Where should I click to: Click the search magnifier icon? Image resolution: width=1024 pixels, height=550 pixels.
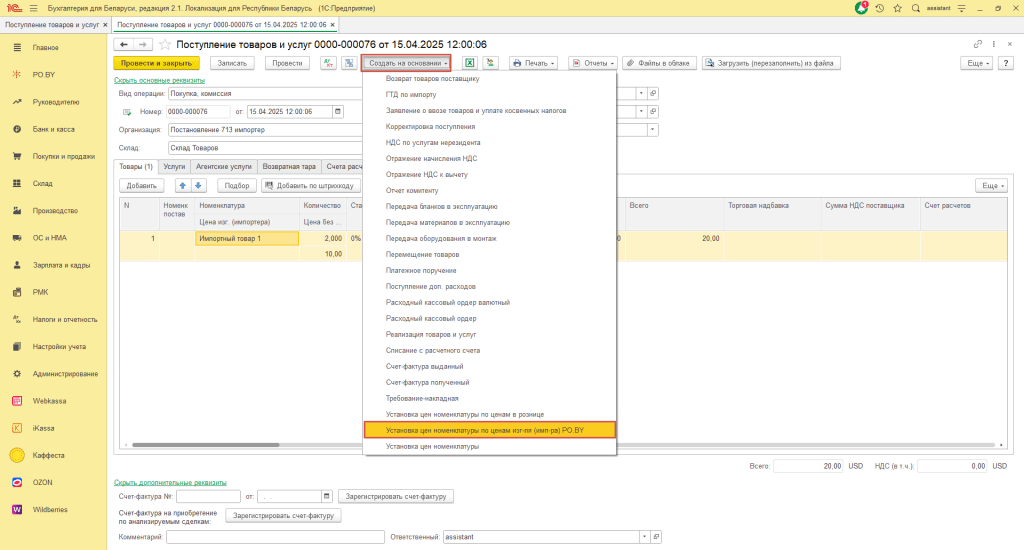coord(916,8)
